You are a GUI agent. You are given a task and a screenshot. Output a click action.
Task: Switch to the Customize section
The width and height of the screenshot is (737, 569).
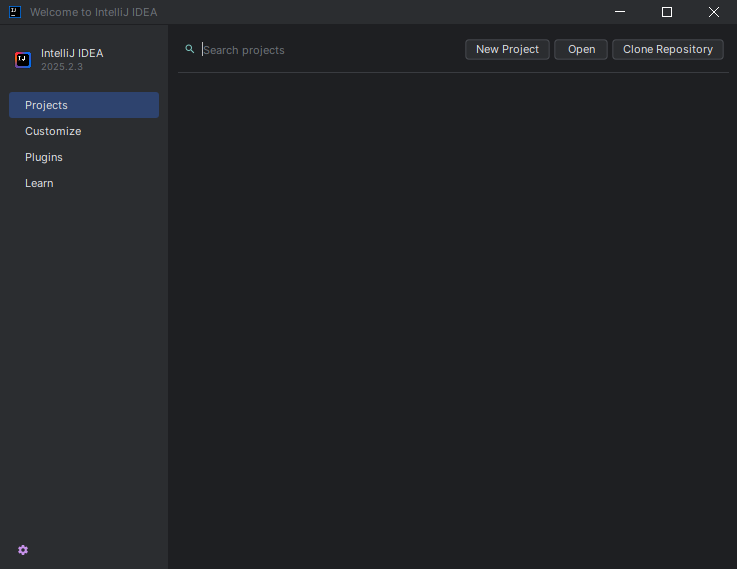click(53, 131)
